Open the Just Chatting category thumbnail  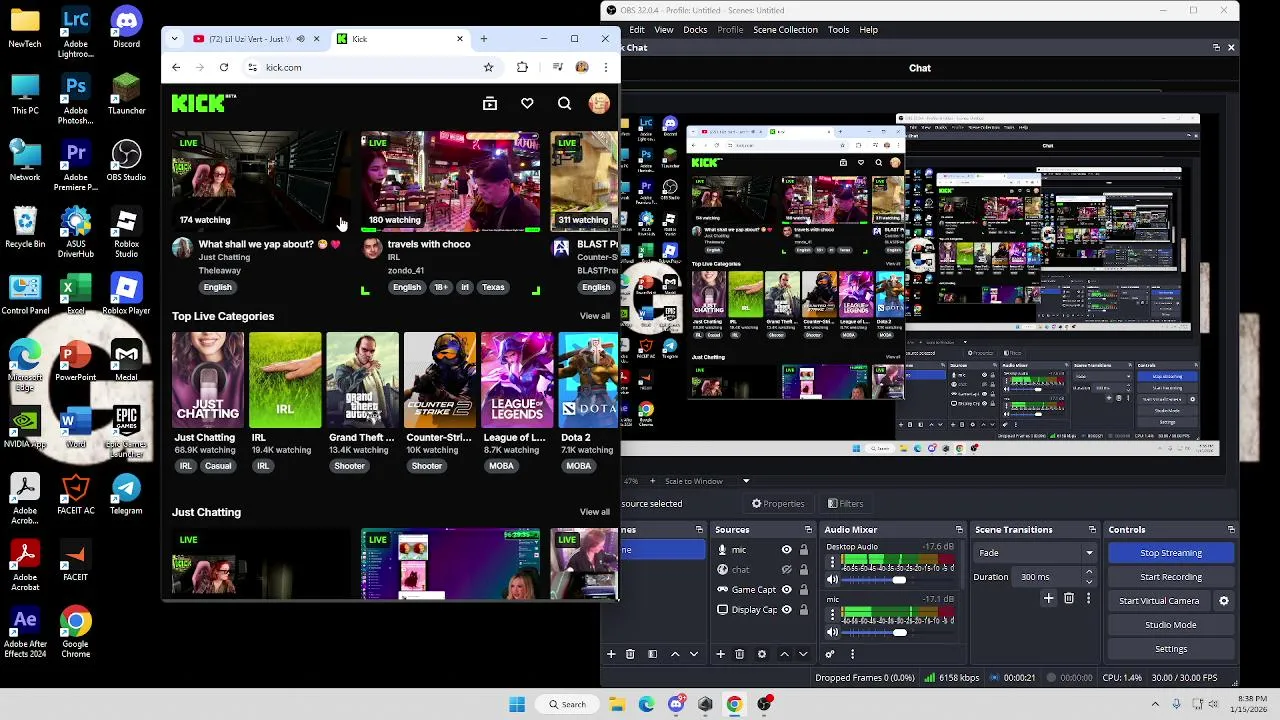click(207, 380)
